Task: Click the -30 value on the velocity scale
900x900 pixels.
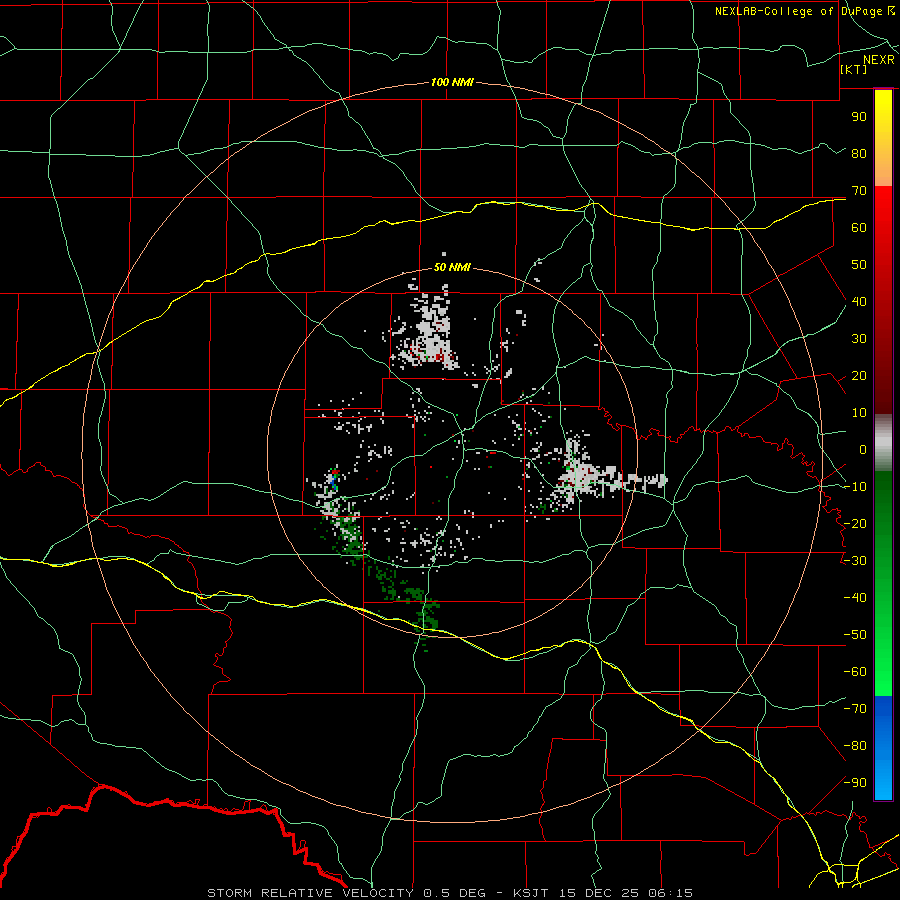Action: pyautogui.click(x=855, y=560)
